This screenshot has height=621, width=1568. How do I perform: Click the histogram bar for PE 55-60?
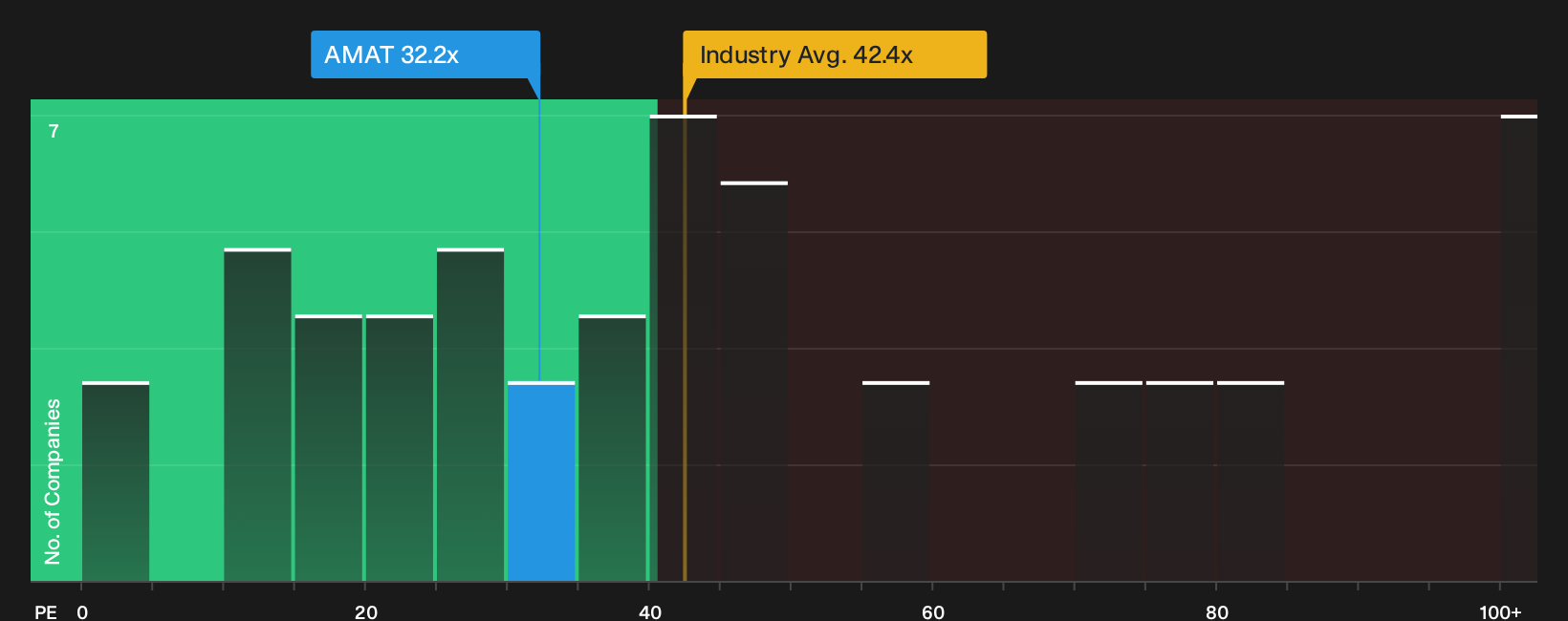(x=896, y=482)
